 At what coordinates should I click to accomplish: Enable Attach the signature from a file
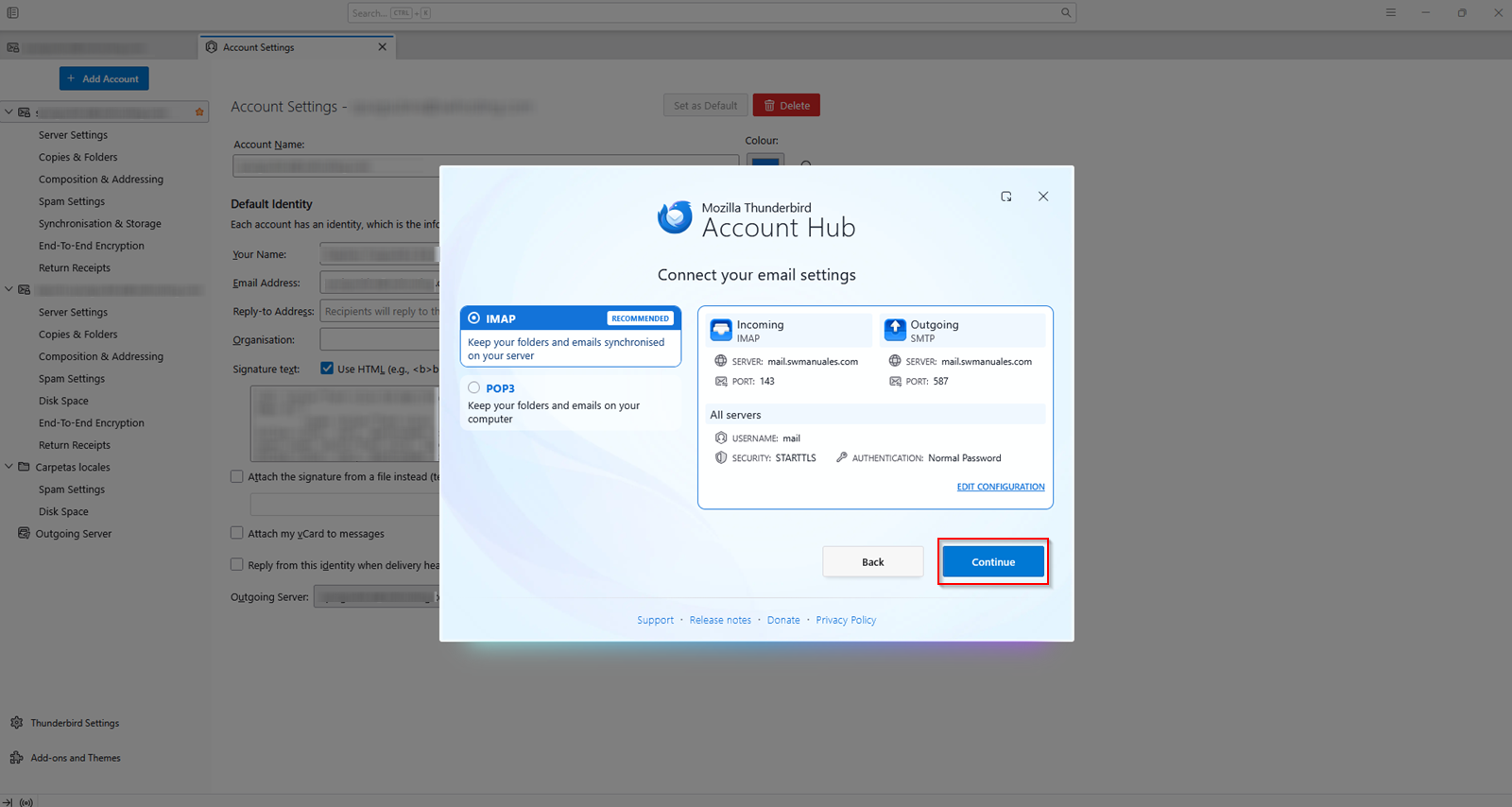coord(237,476)
